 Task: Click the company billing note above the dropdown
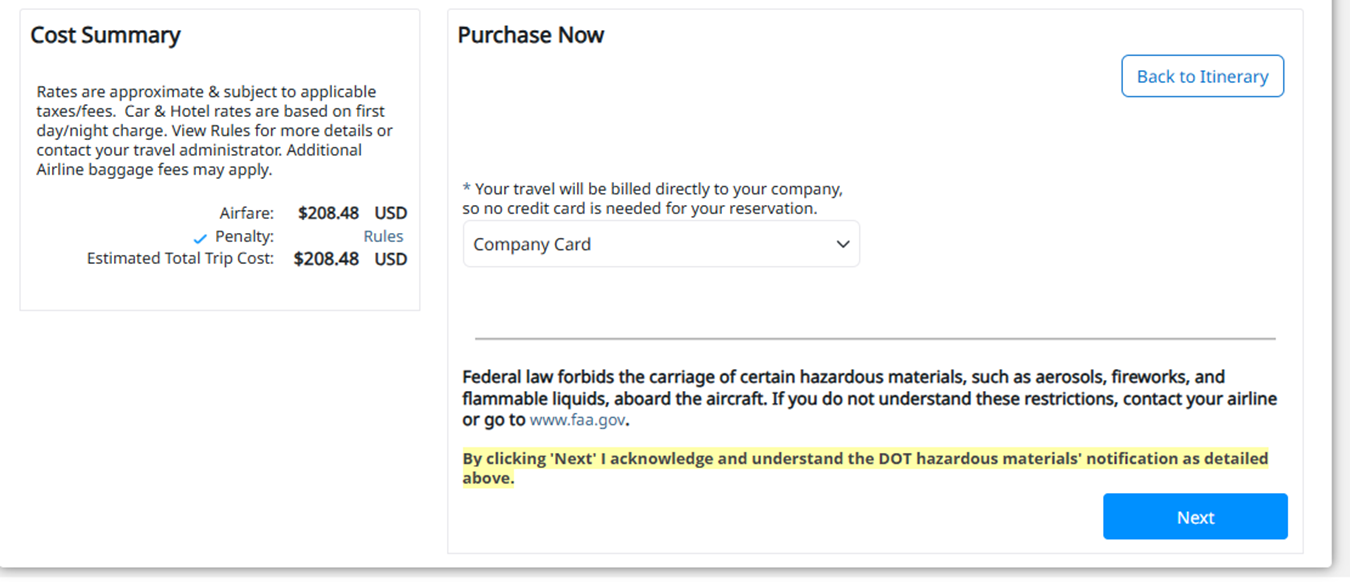coord(652,198)
